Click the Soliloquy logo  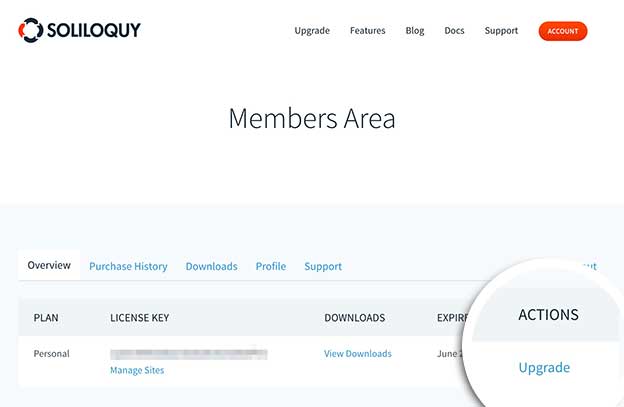[x=80, y=30]
